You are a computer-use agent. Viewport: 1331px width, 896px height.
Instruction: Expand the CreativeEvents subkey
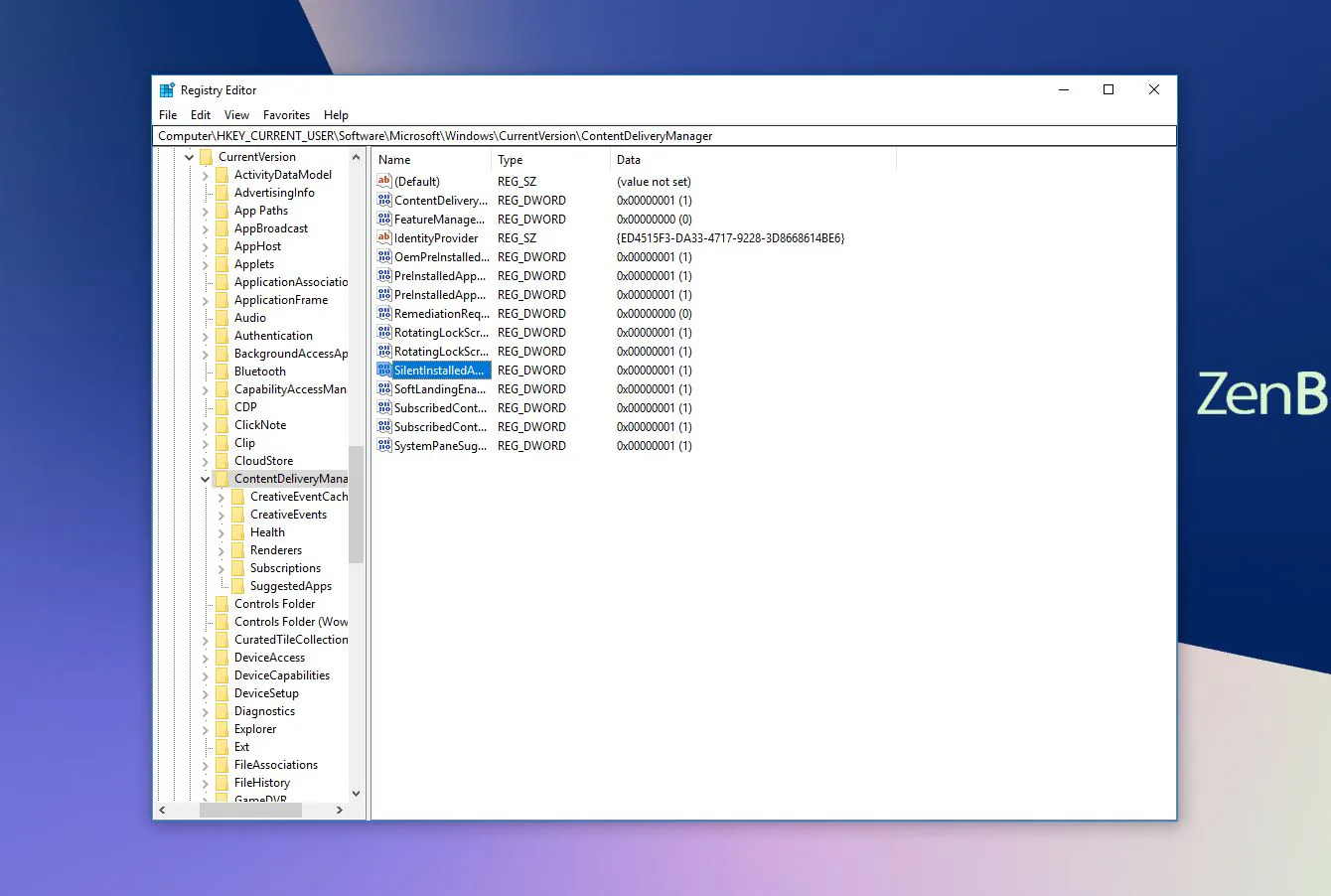pyautogui.click(x=222, y=515)
